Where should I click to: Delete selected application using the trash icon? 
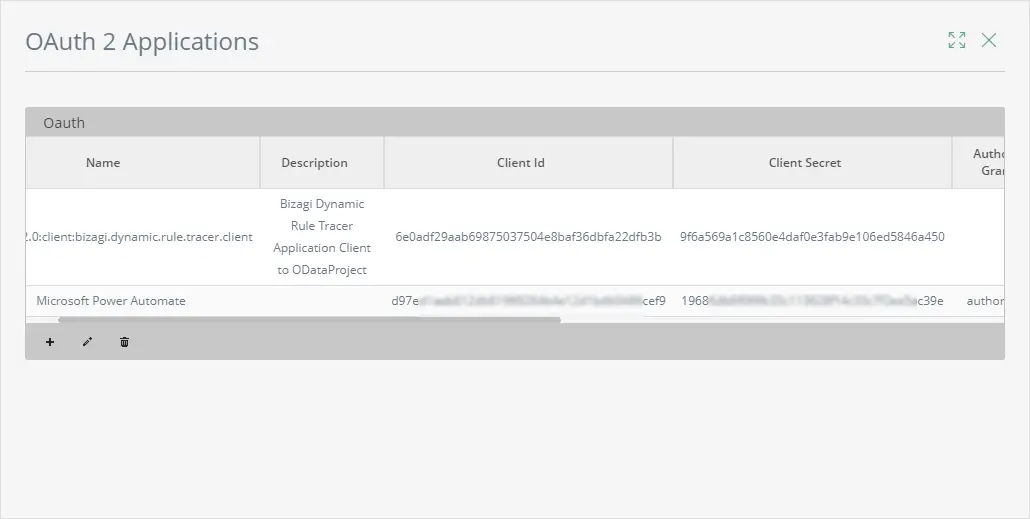coord(124,342)
